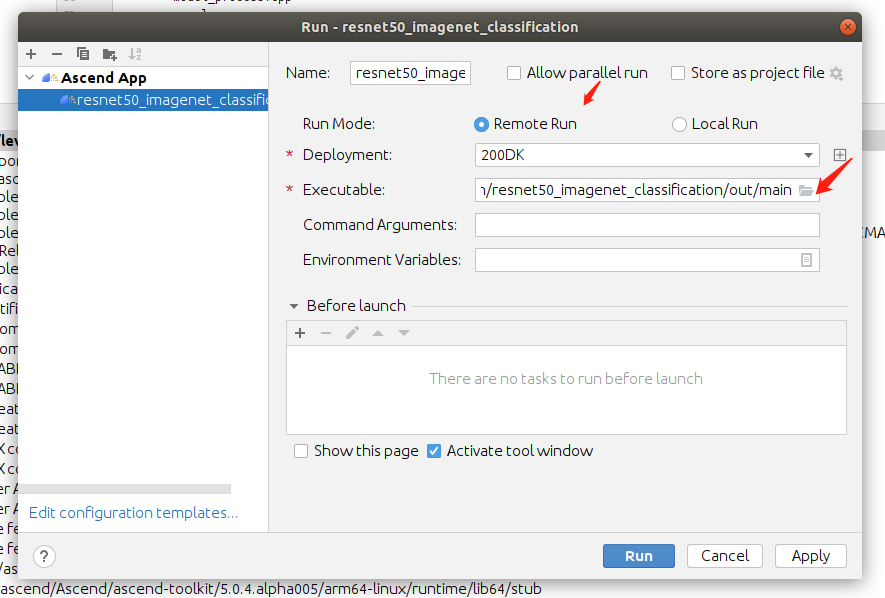Select resnet50_imagenet_classification configuration in tree

(170, 100)
